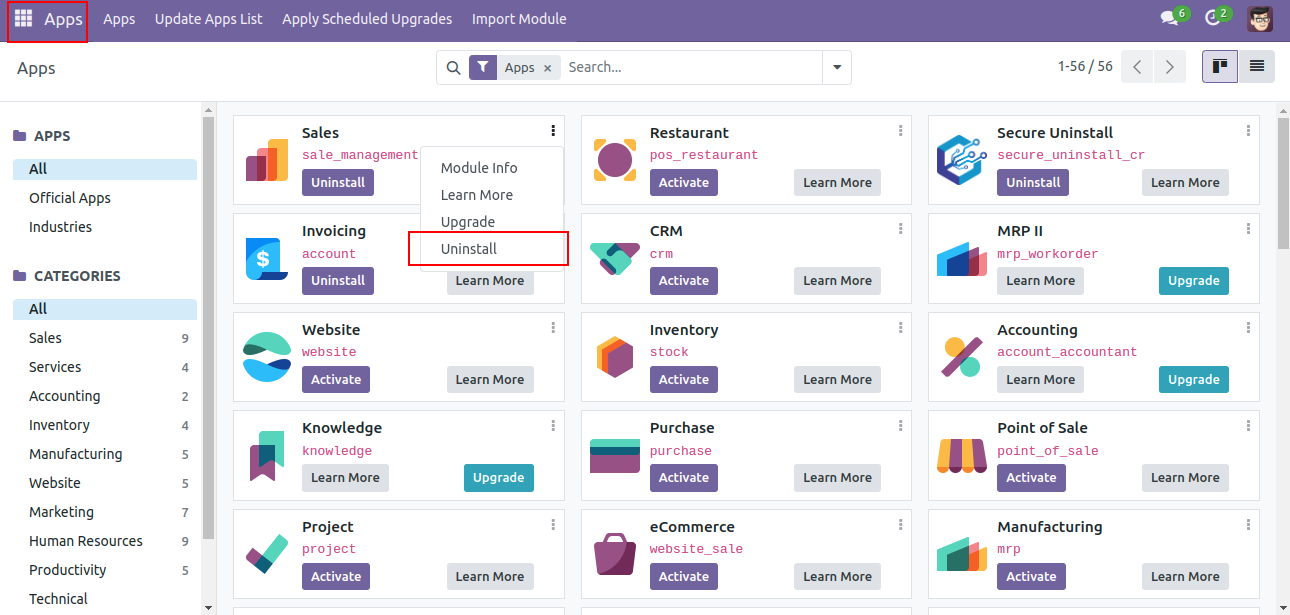Click the eCommerce app icon

tap(614, 554)
